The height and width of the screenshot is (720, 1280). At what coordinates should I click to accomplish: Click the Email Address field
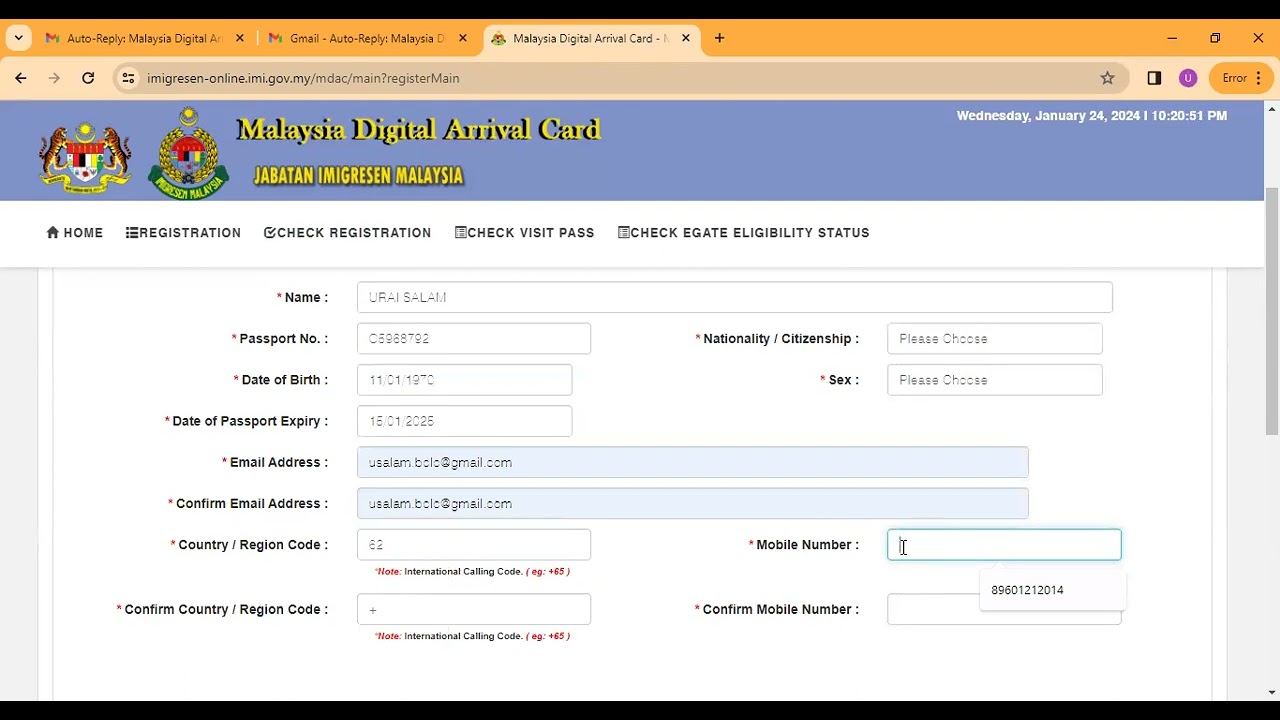pos(692,462)
